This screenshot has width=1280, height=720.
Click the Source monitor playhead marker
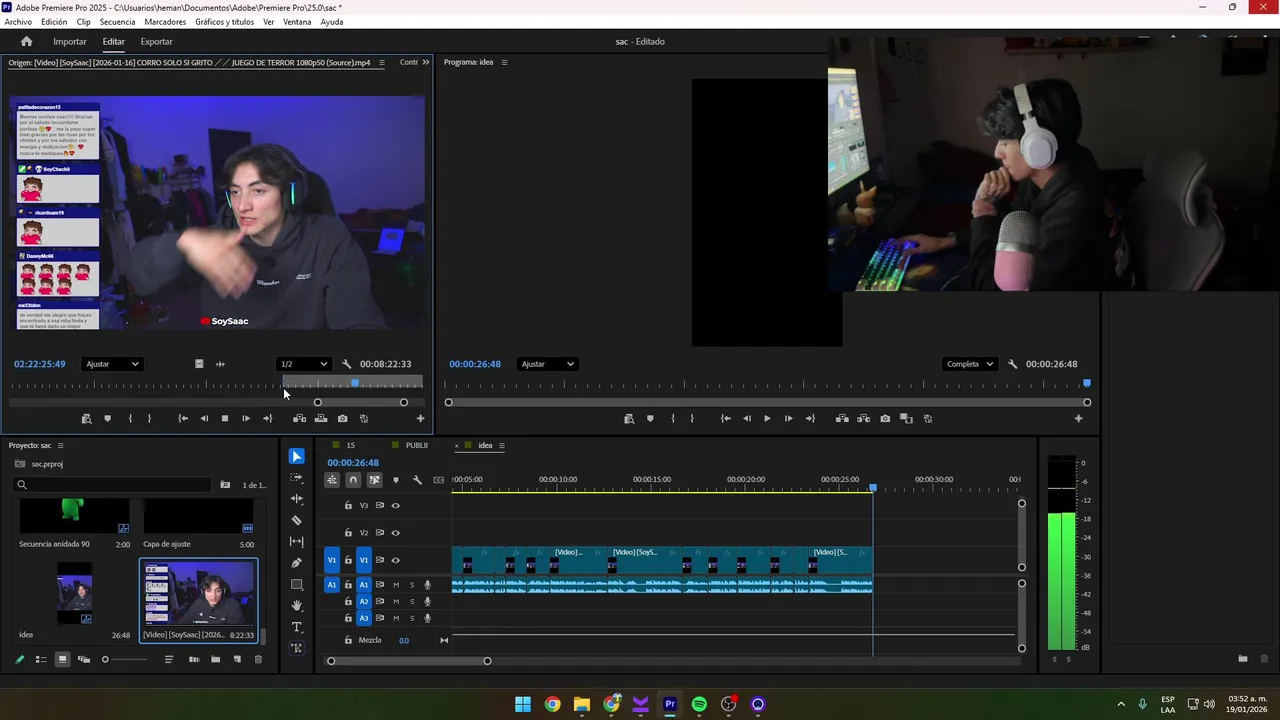tap(355, 383)
